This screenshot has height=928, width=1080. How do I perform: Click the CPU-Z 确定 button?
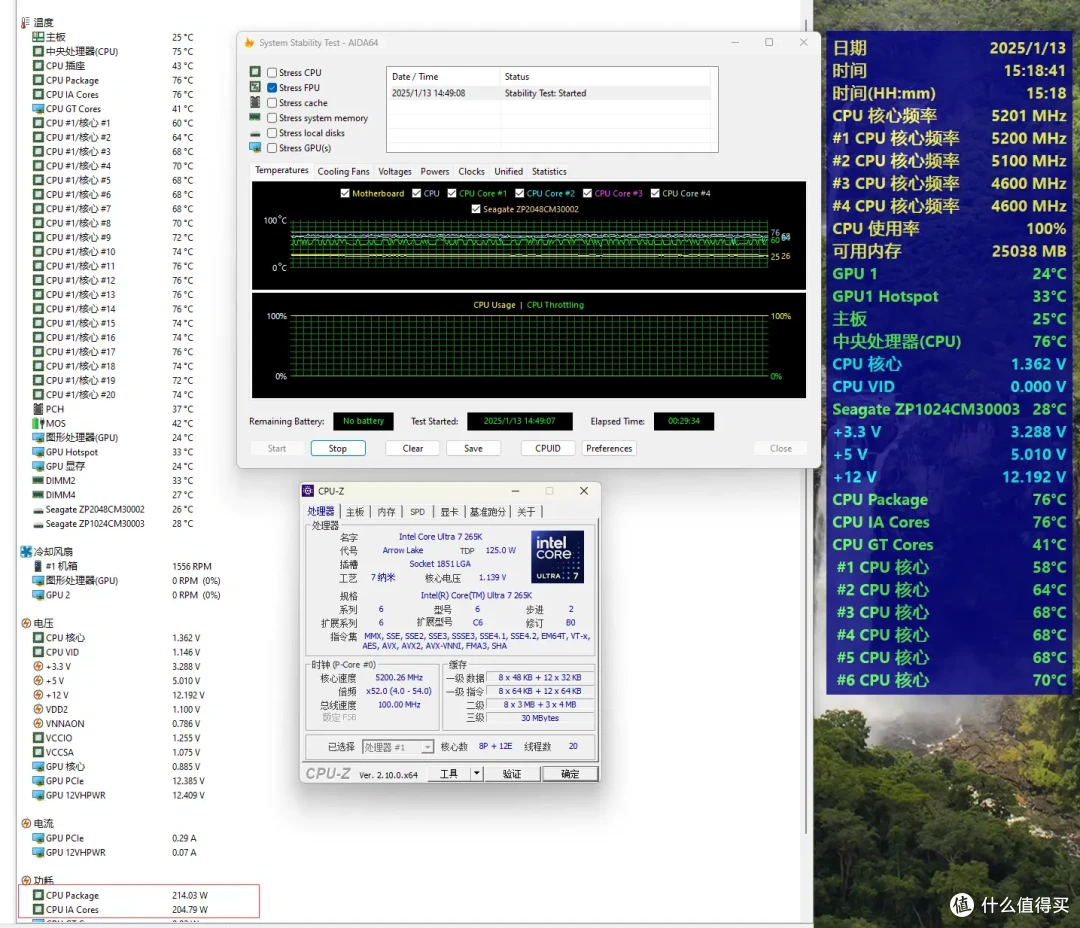coord(570,774)
